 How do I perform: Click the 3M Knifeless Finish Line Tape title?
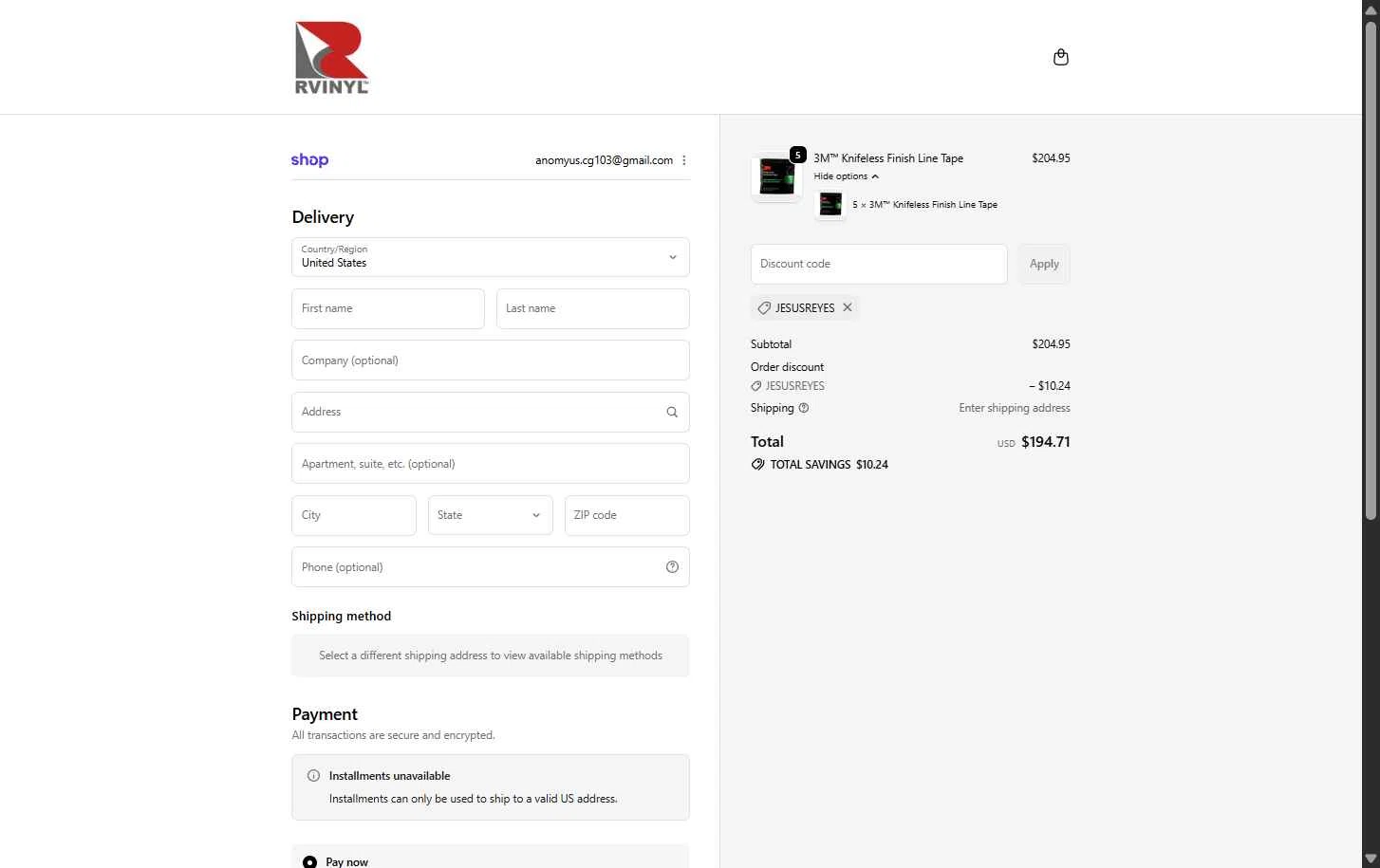[x=888, y=158]
